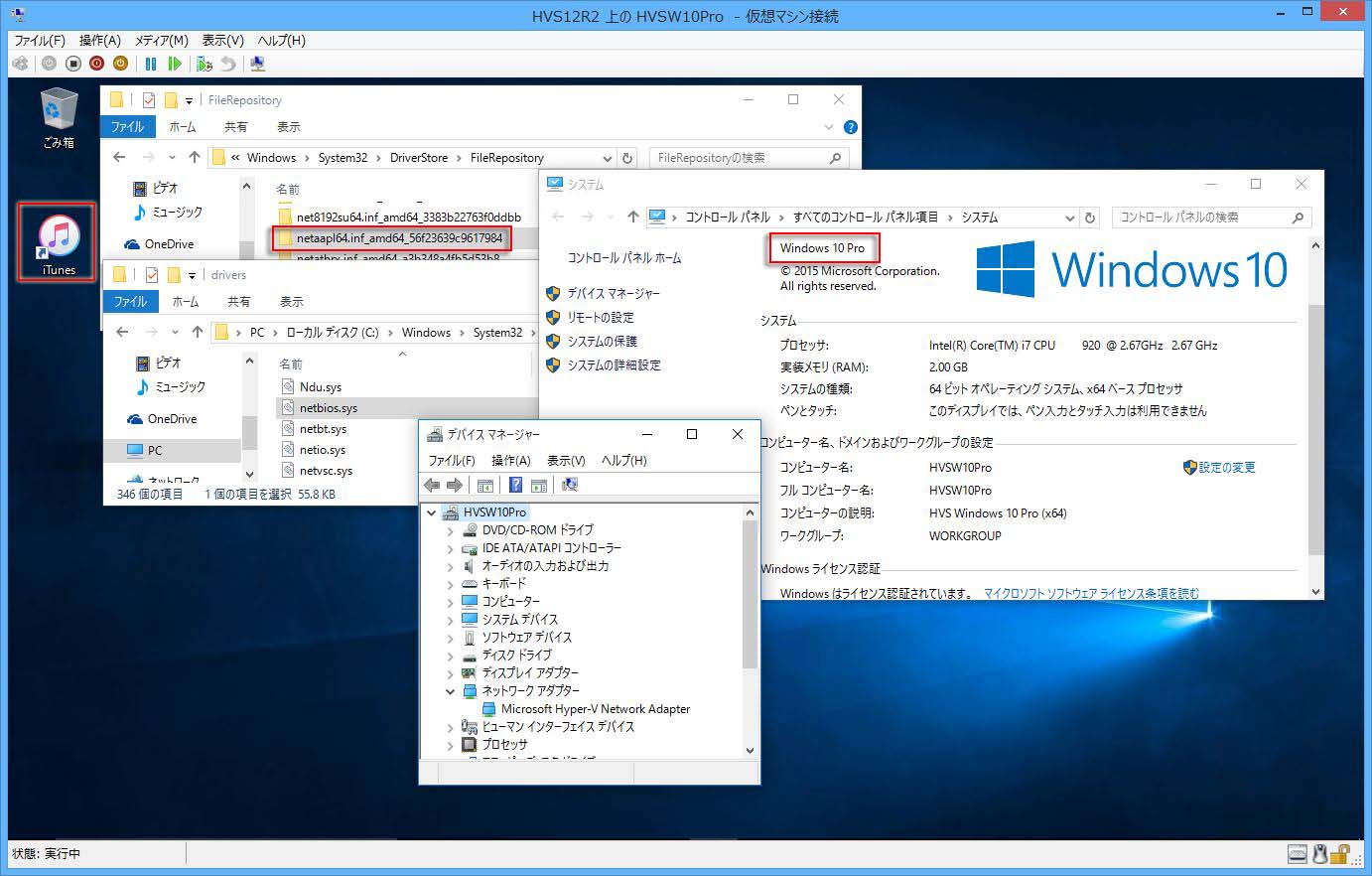Open デバイス マネージャー link in System window
This screenshot has width=1372, height=876.
614,294
